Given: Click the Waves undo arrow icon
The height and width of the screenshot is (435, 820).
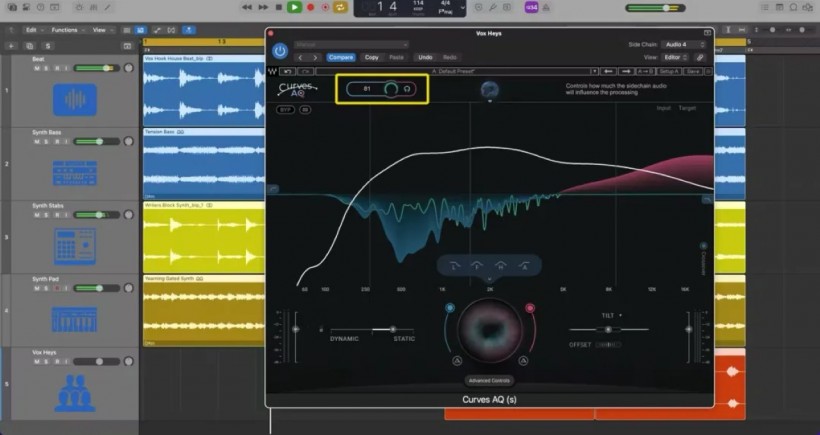Looking at the screenshot, I should (288, 71).
